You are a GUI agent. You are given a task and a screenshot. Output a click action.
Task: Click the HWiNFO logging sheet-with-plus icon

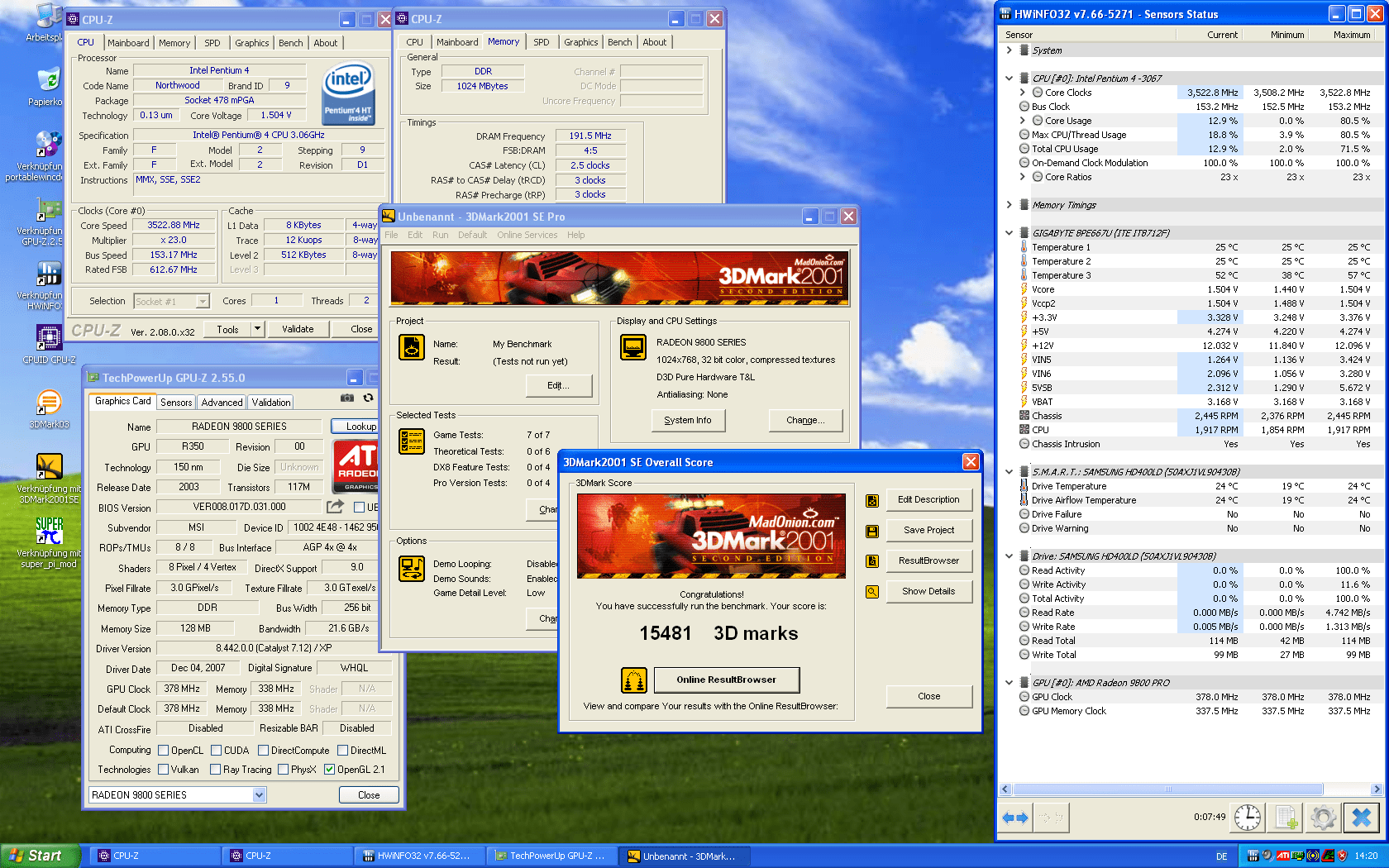(x=1286, y=818)
